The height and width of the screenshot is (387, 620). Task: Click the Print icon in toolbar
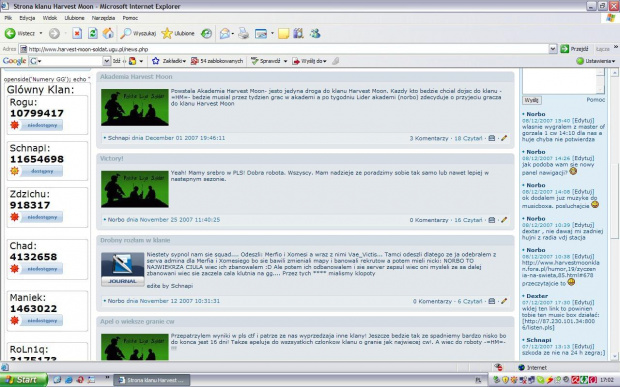click(244, 34)
